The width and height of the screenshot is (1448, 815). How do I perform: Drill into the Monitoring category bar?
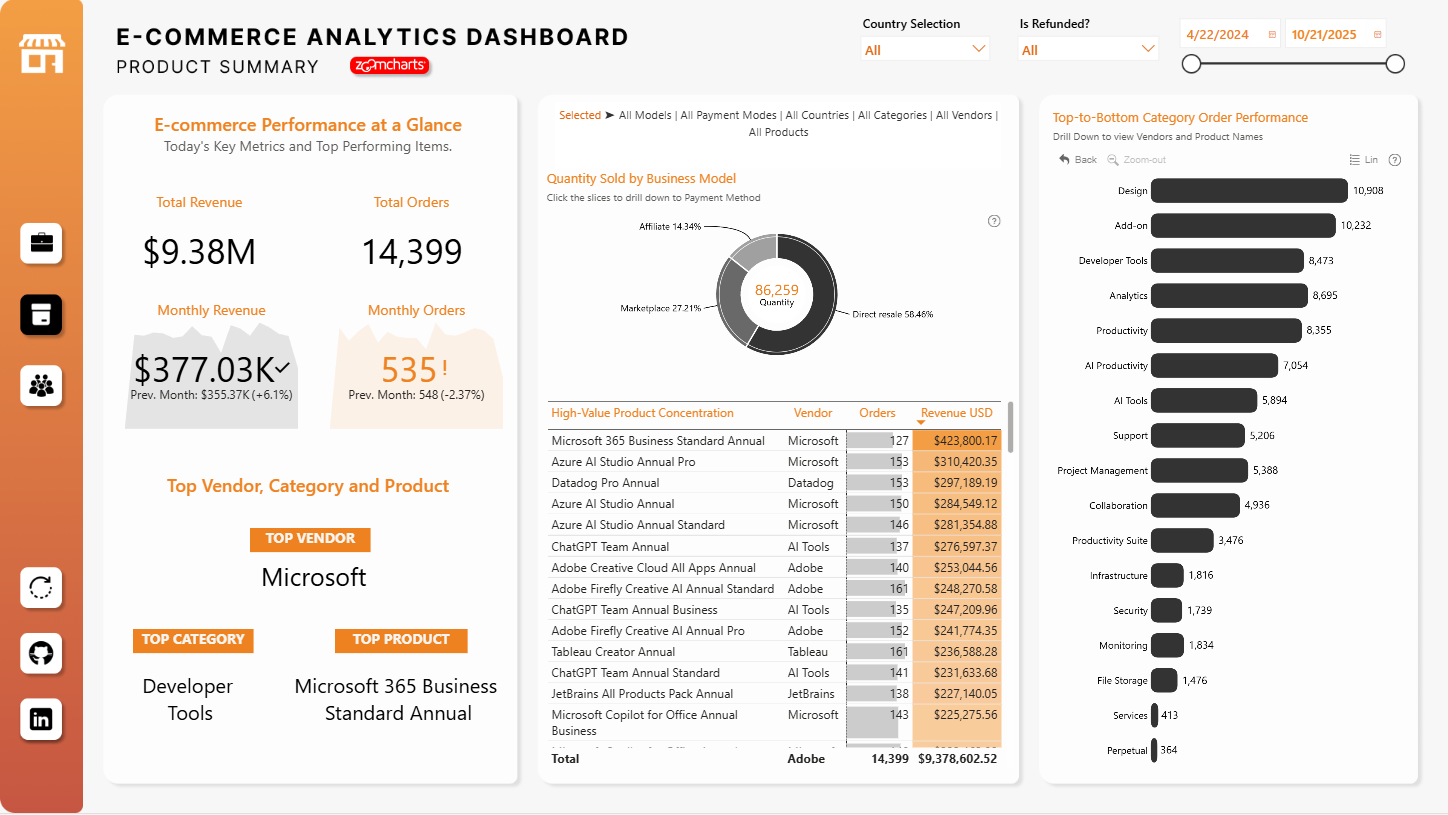tap(1167, 645)
